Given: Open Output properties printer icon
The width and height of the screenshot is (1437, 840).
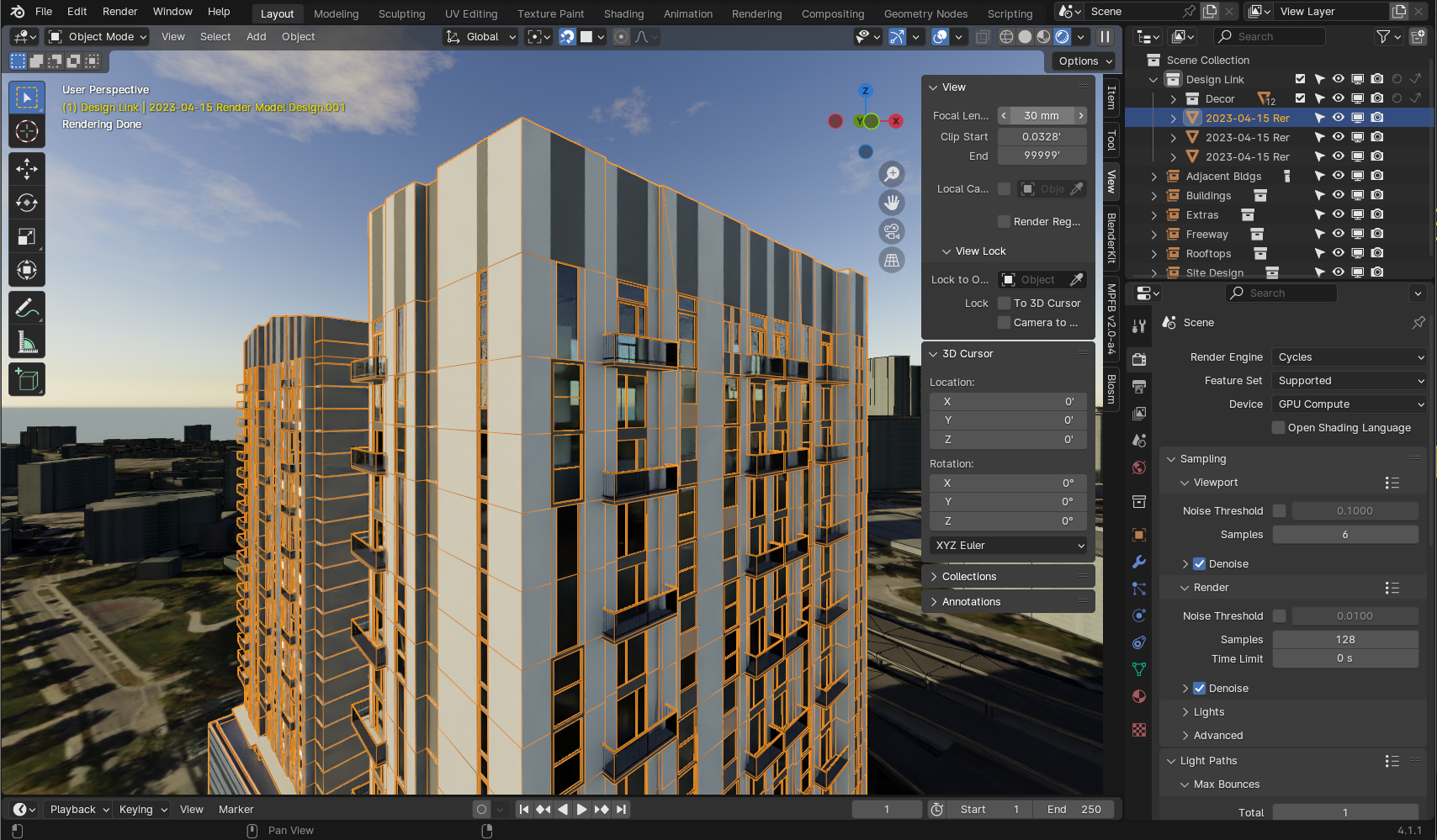Looking at the screenshot, I should (1139, 387).
